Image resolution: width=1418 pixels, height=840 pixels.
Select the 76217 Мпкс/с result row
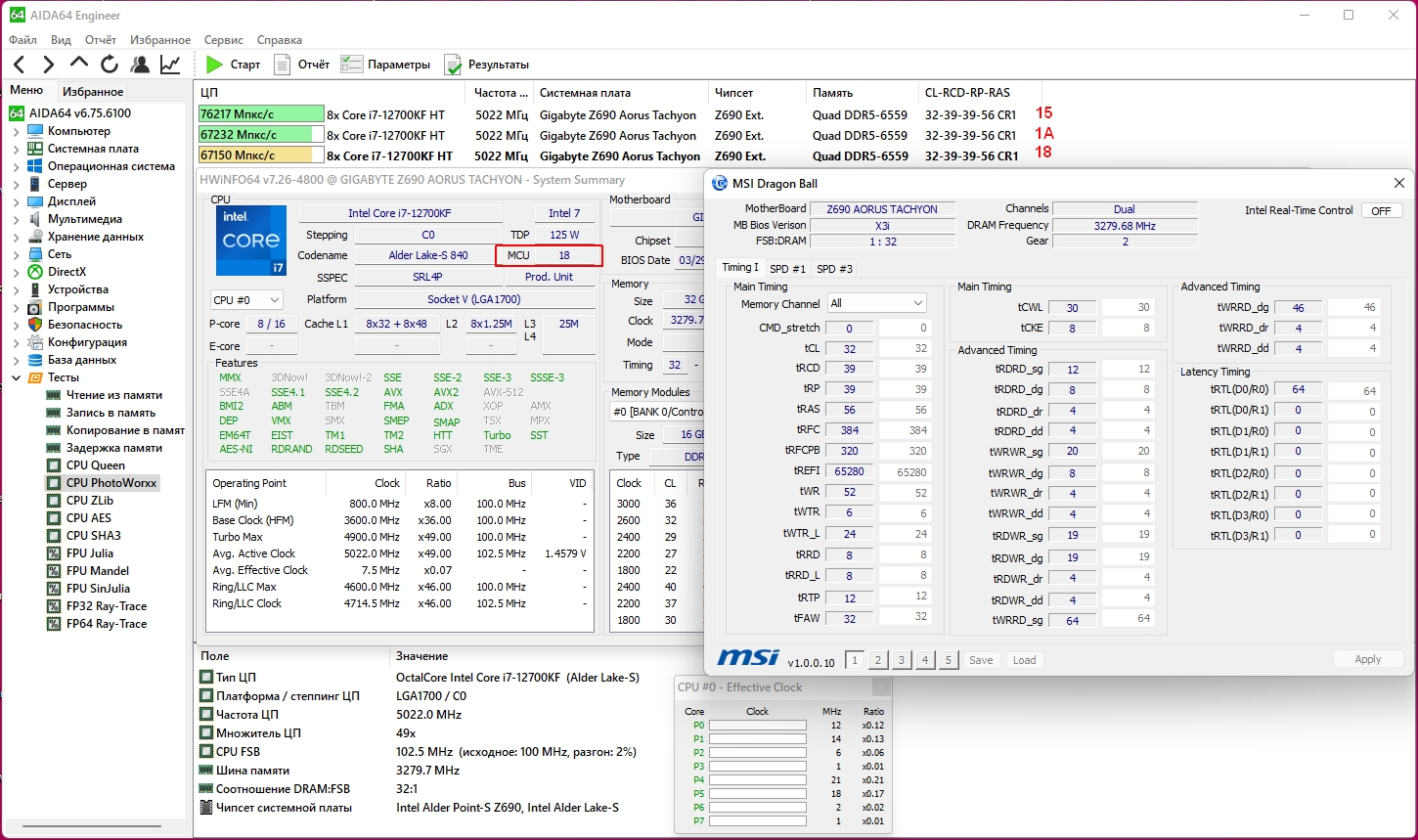pos(618,115)
